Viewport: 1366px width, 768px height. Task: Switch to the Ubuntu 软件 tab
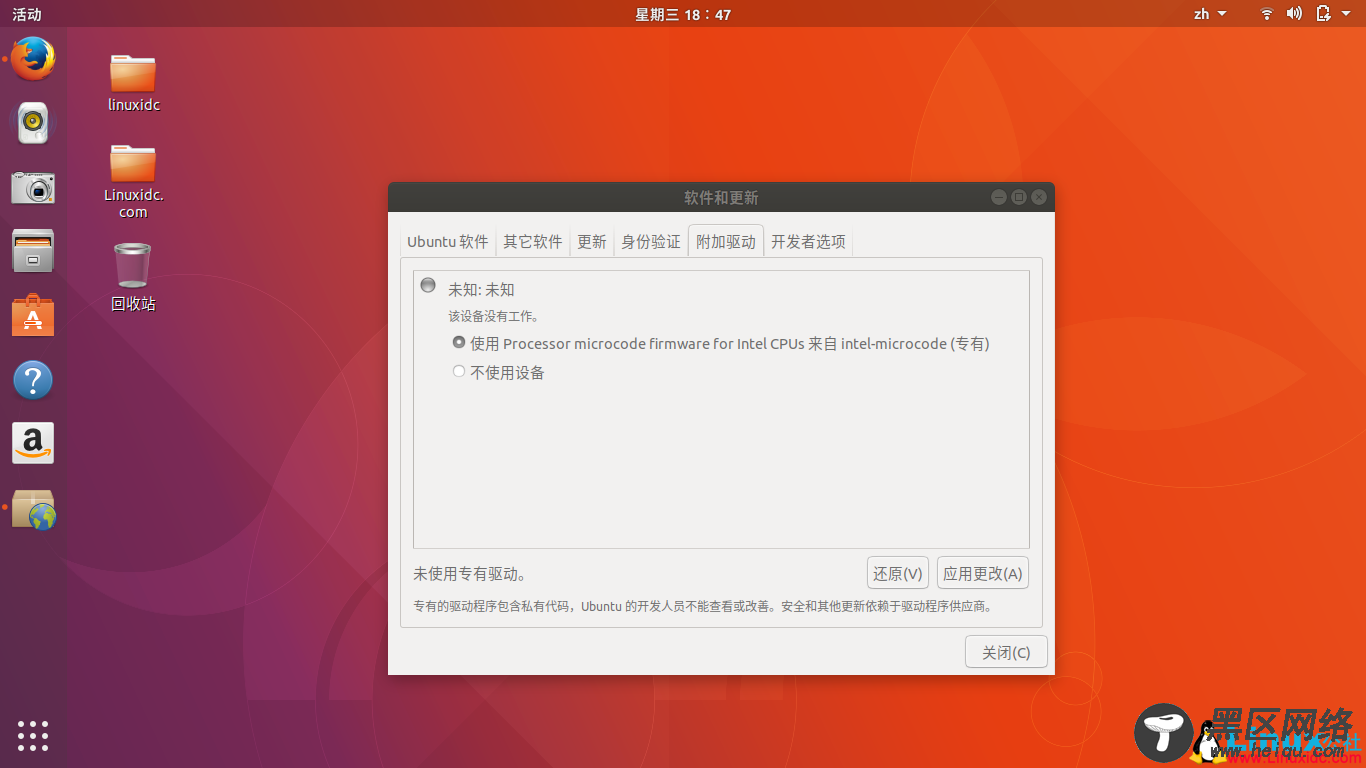448,242
